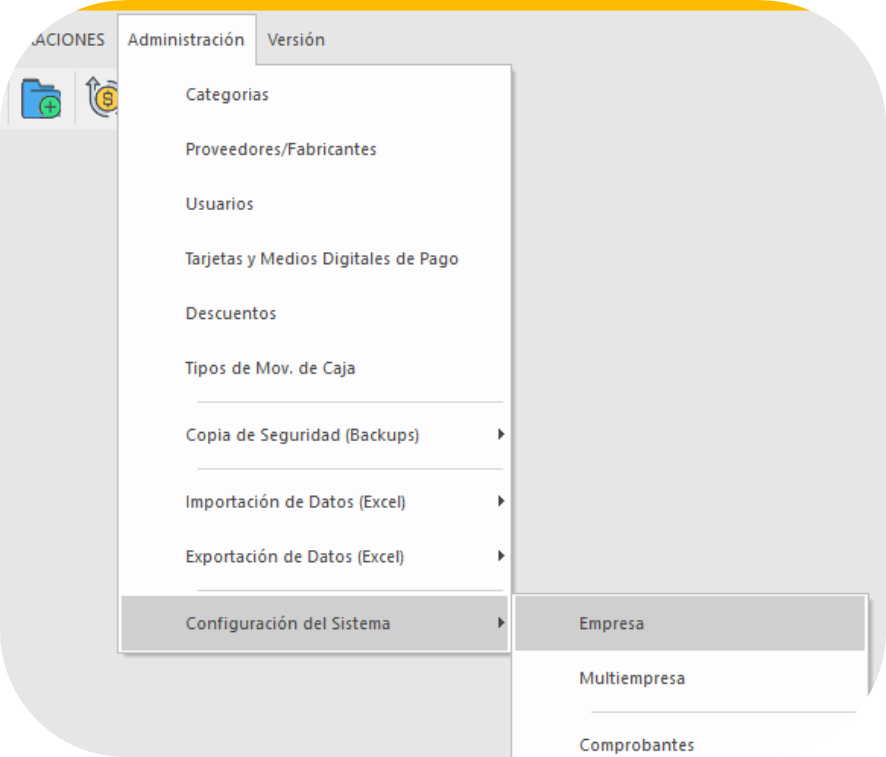The width and height of the screenshot is (886, 757).
Task: Open the Administración menu
Action: click(x=186, y=40)
